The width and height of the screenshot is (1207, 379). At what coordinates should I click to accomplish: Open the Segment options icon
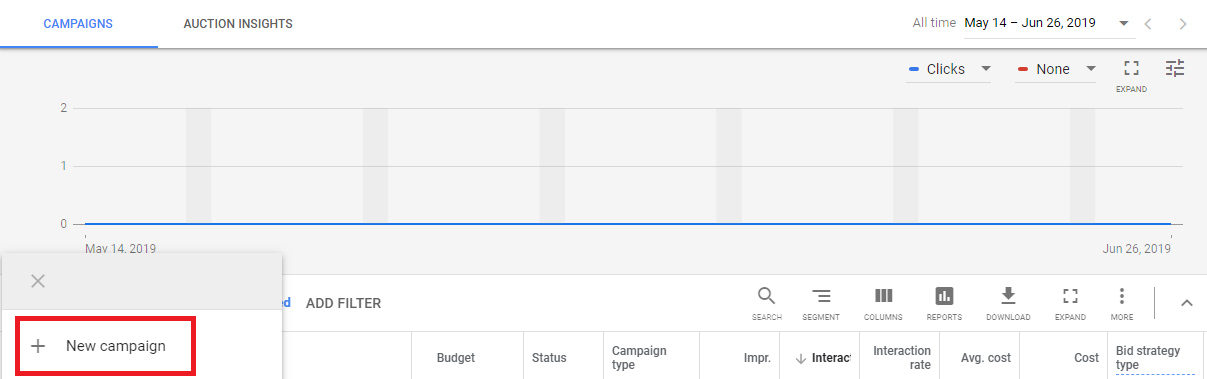coord(821,303)
